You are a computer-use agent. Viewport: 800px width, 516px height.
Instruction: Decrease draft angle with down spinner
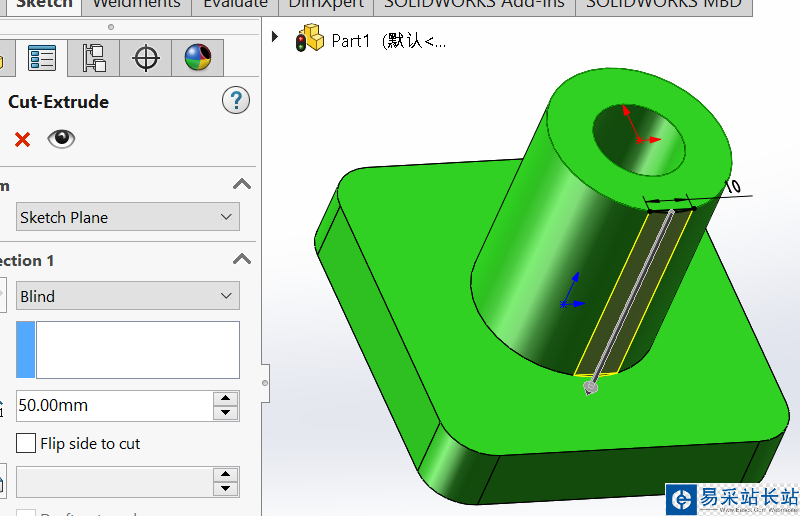226,489
